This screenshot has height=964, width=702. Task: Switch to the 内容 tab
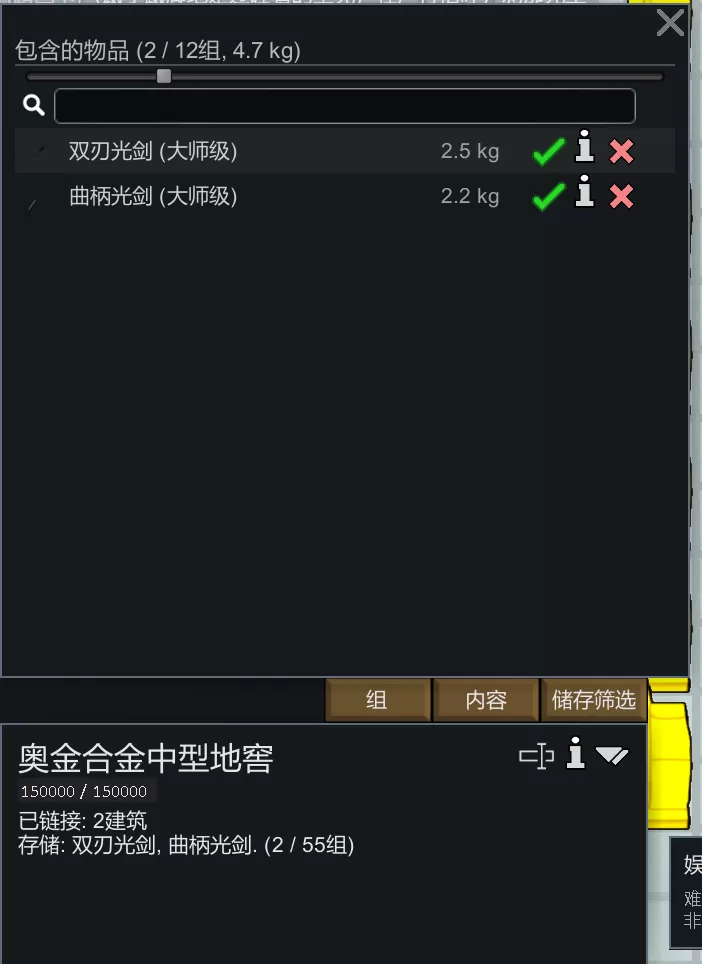pyautogui.click(x=486, y=700)
